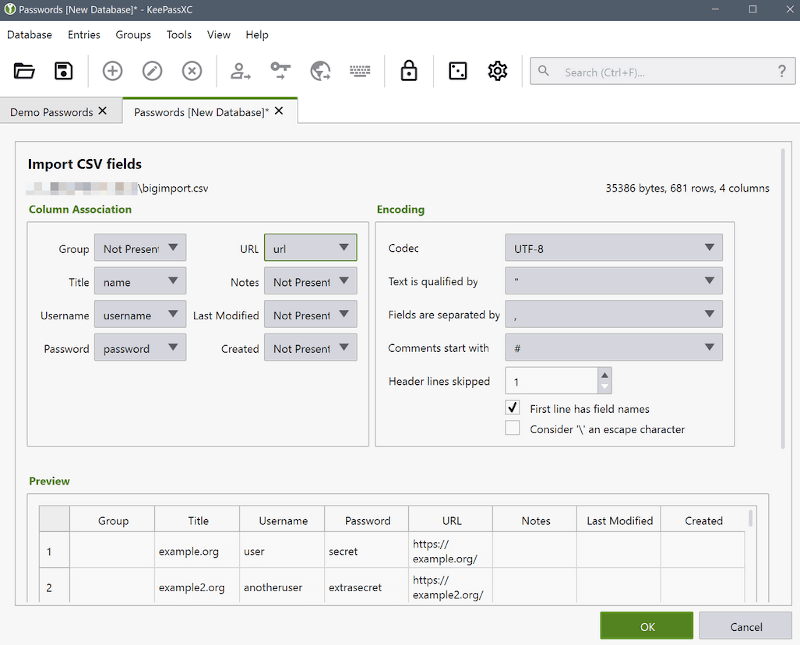Edit entry using the pencil icon

click(x=152, y=71)
